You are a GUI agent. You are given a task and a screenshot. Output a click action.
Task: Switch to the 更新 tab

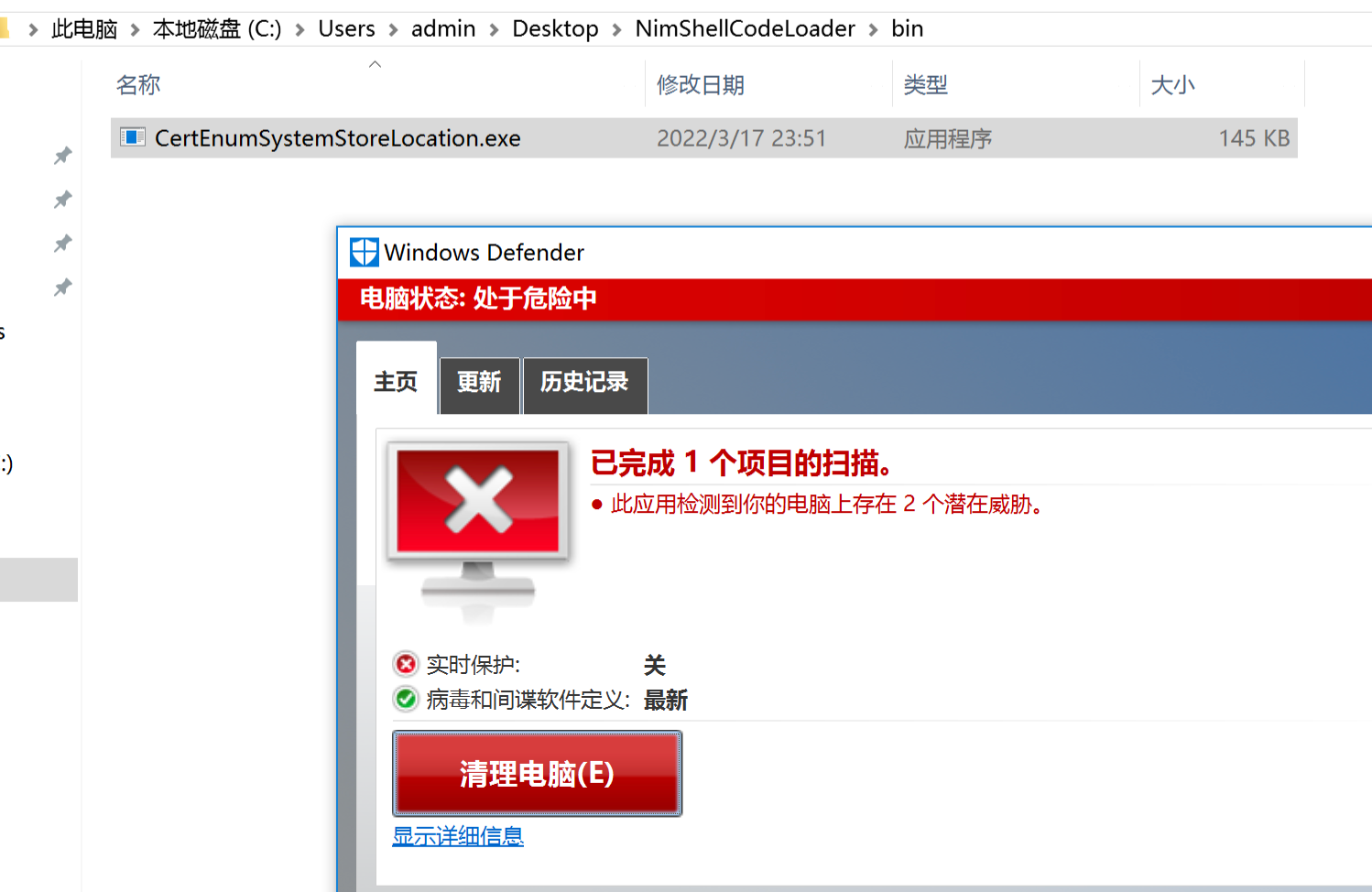tap(479, 385)
